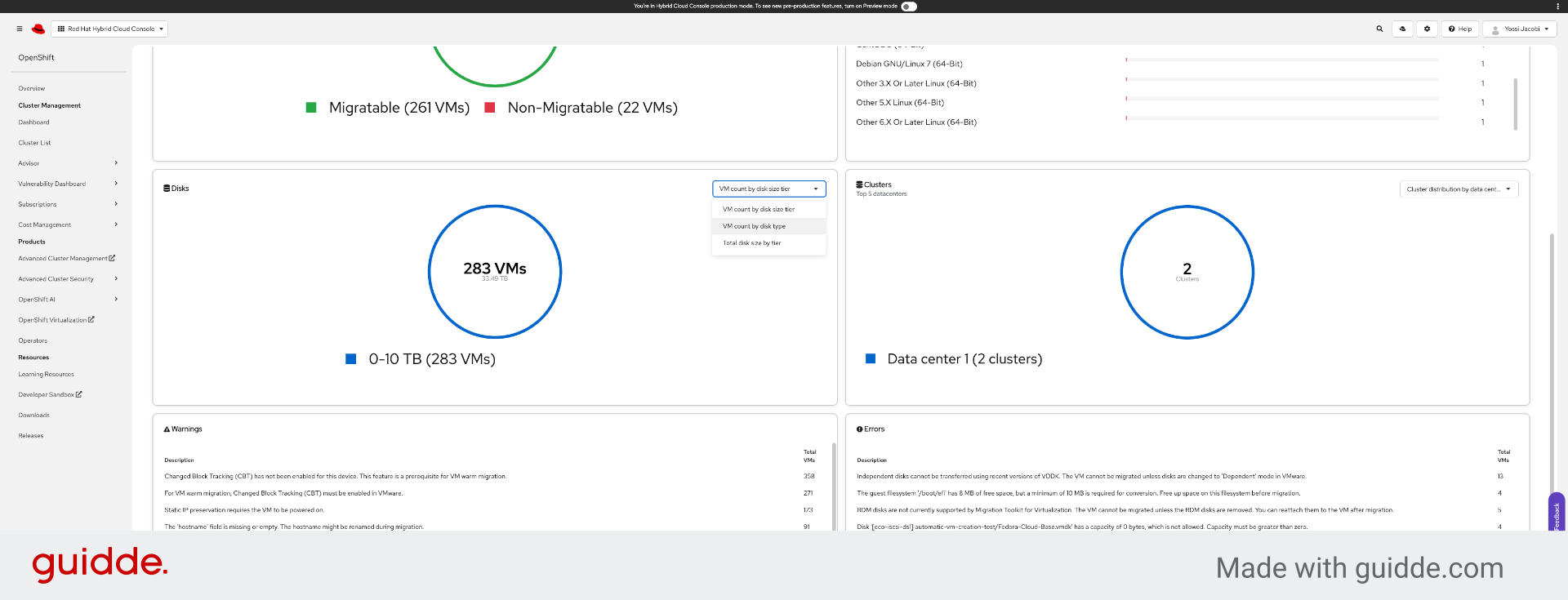Open Learning Resources page
Screen dimensions: 1568x600
tap(46, 374)
